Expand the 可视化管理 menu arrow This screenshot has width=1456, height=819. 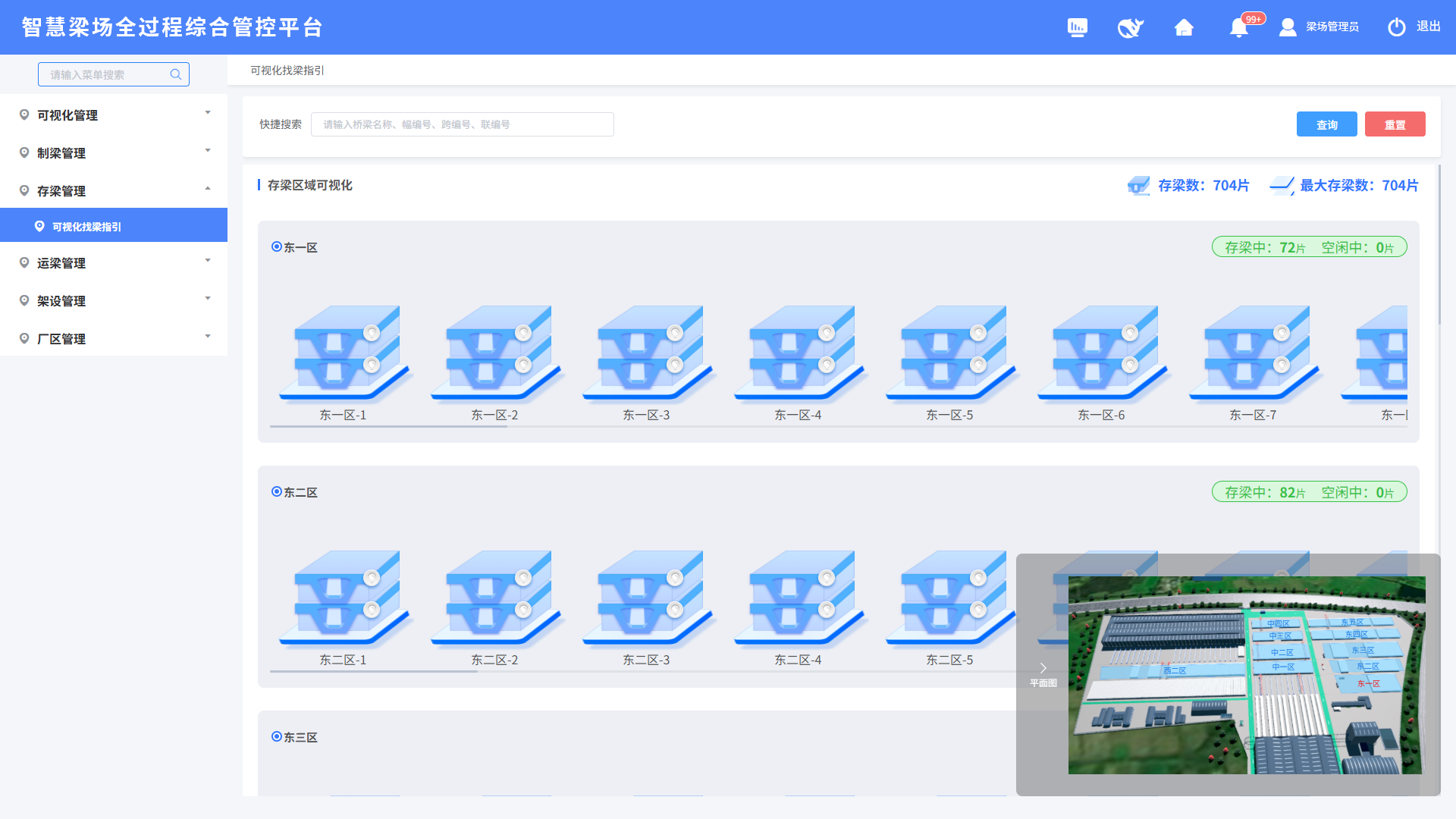(208, 113)
